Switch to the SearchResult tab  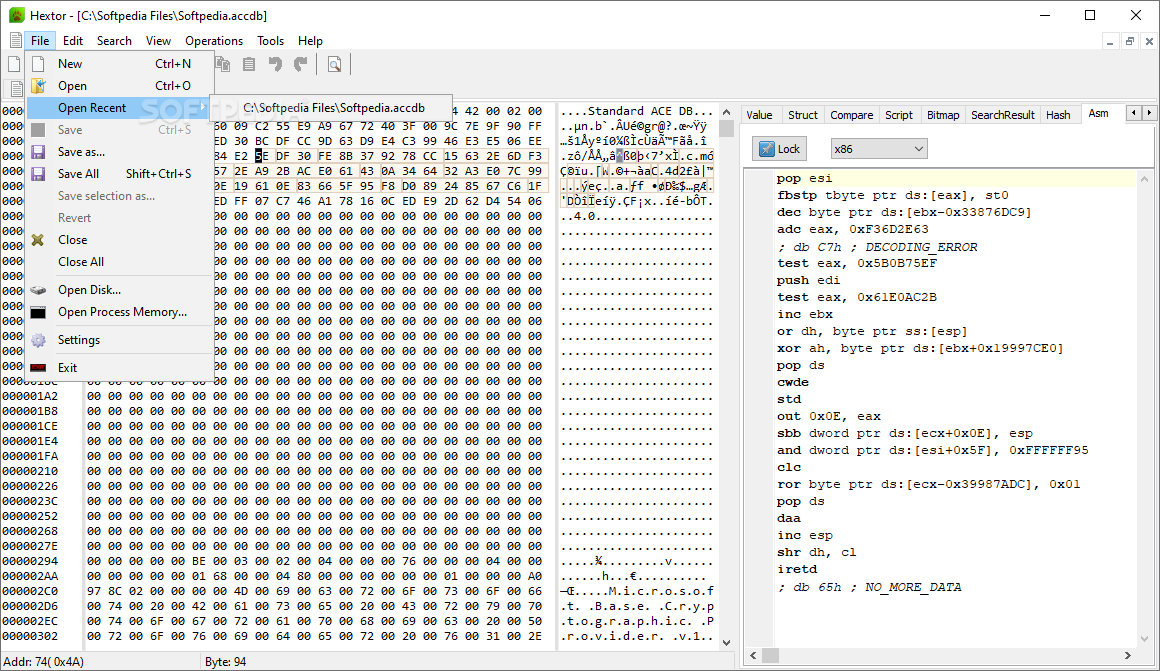click(1002, 115)
